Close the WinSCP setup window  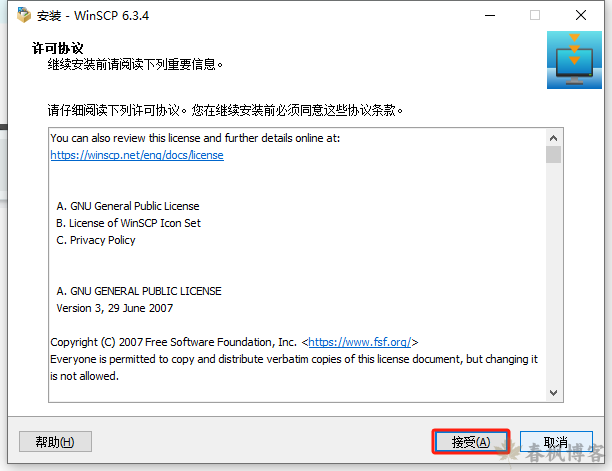point(581,16)
